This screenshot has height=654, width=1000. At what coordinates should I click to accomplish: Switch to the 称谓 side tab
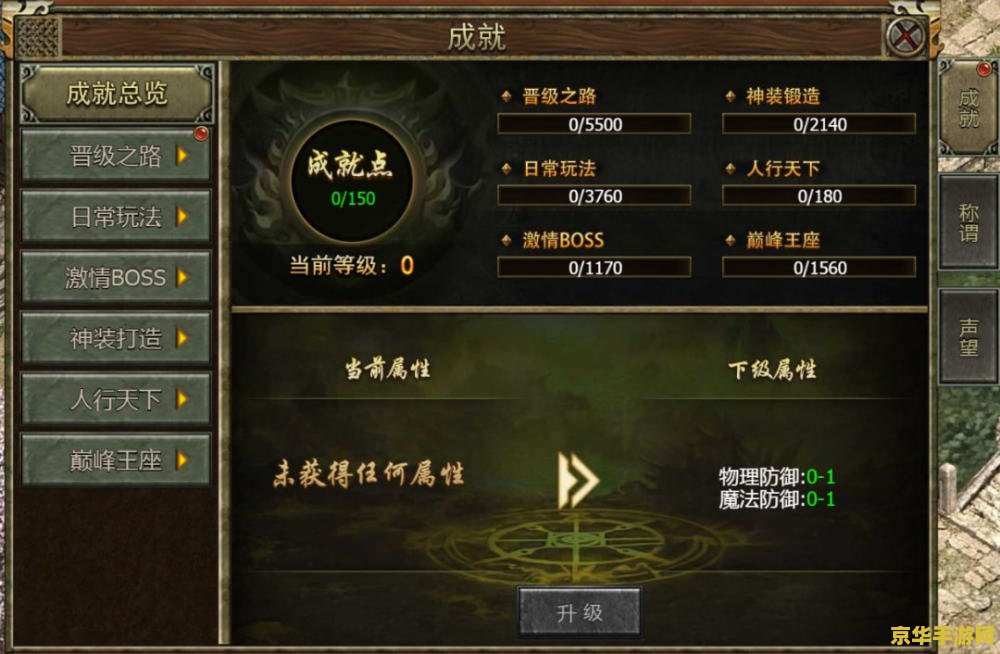coord(968,222)
